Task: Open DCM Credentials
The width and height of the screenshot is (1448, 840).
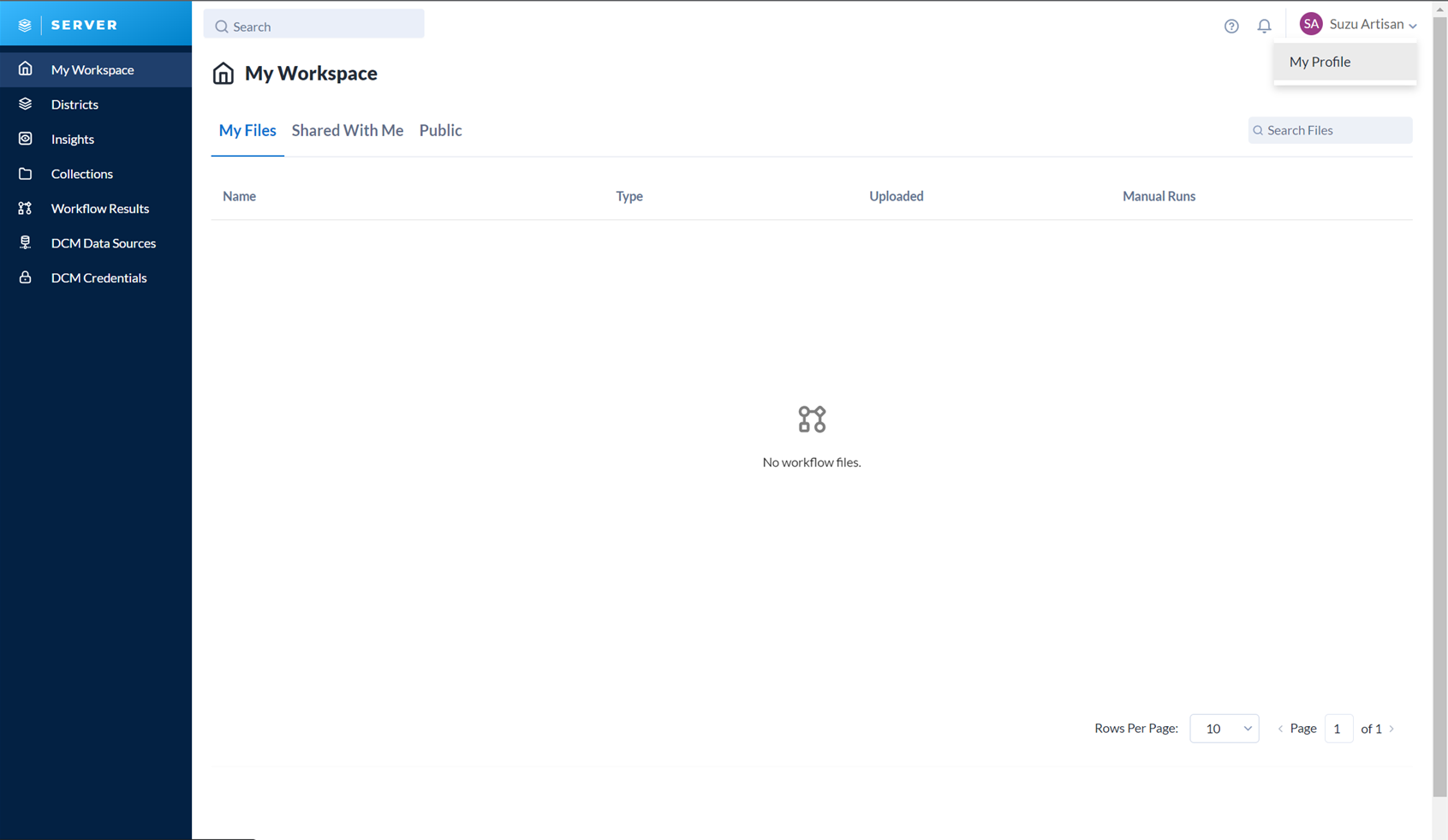Action: (x=98, y=277)
